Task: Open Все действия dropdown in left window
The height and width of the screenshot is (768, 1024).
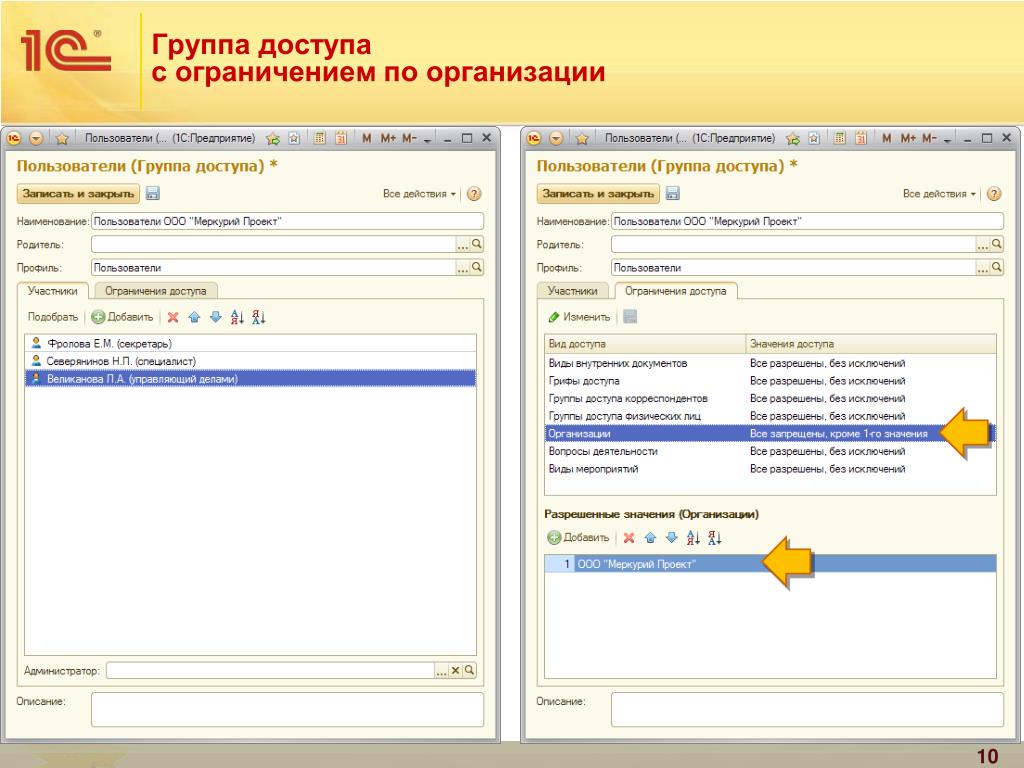Action: pos(419,194)
